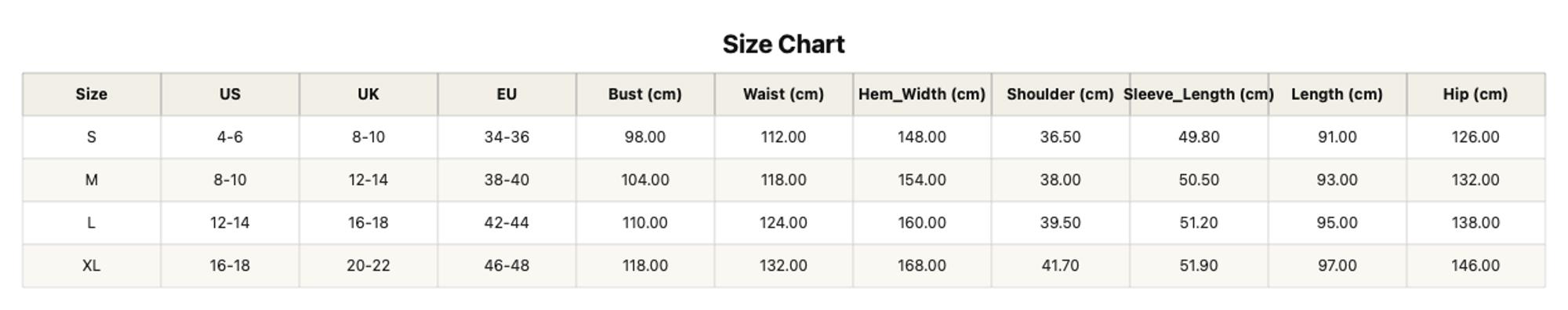
Task: Click the Hem_Width (cm) column header
Action: click(x=922, y=94)
